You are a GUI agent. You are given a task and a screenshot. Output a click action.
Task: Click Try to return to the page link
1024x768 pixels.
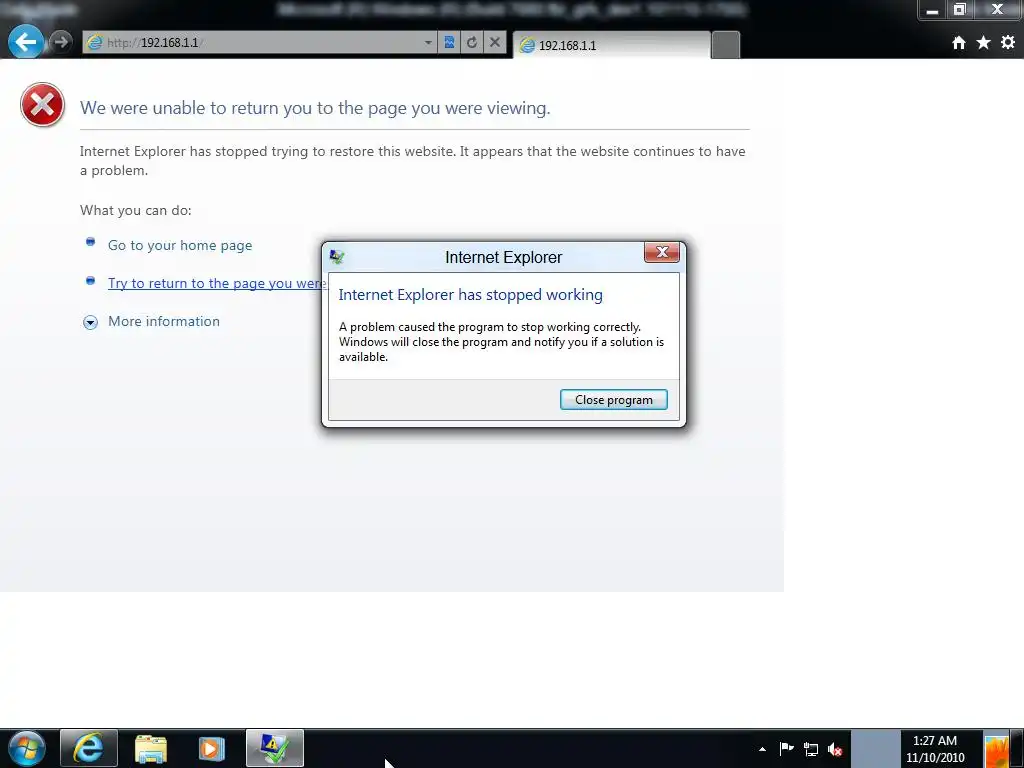[216, 283]
